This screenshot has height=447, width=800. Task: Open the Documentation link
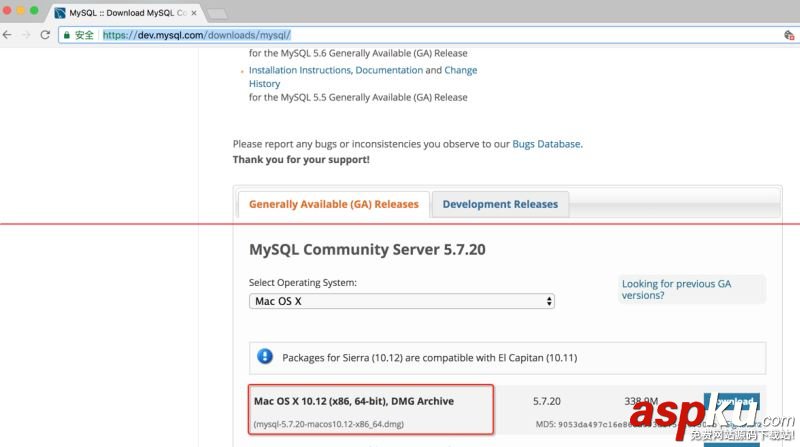(x=389, y=71)
